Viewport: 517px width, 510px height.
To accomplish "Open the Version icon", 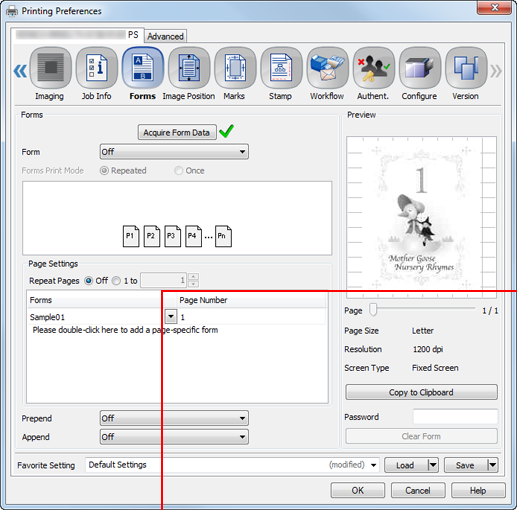I will 466,68.
